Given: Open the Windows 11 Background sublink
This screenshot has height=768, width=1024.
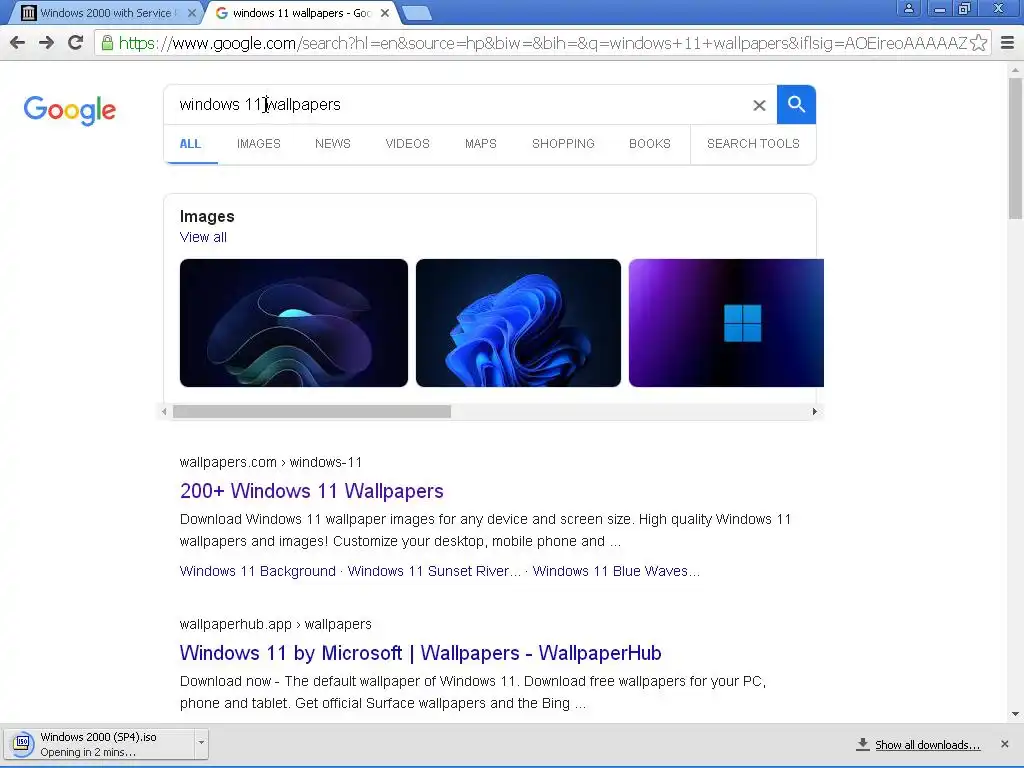Looking at the screenshot, I should (257, 571).
